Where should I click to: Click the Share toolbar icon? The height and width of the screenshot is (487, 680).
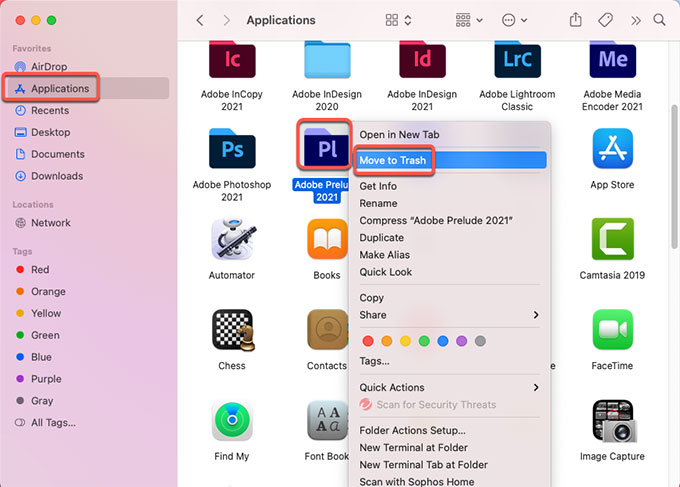point(575,20)
